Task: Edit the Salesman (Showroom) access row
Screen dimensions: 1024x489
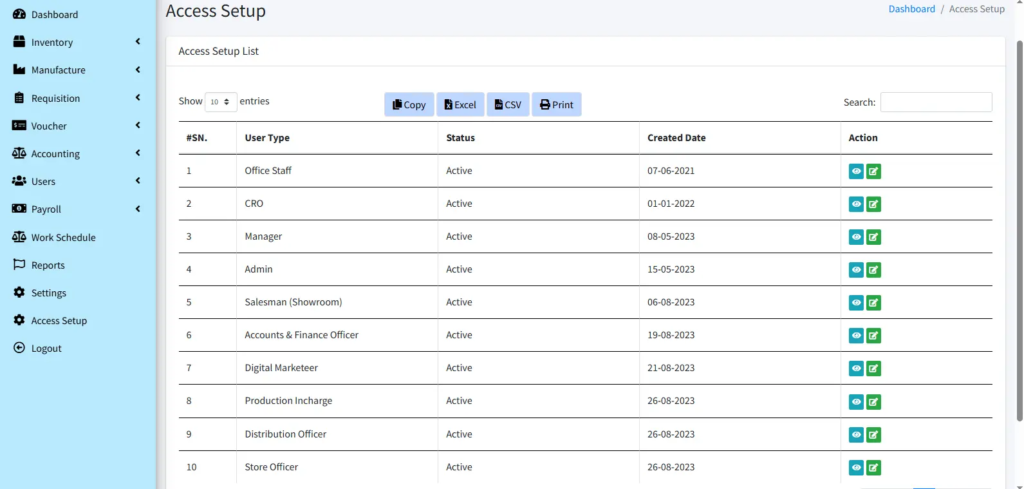Action: click(873, 302)
